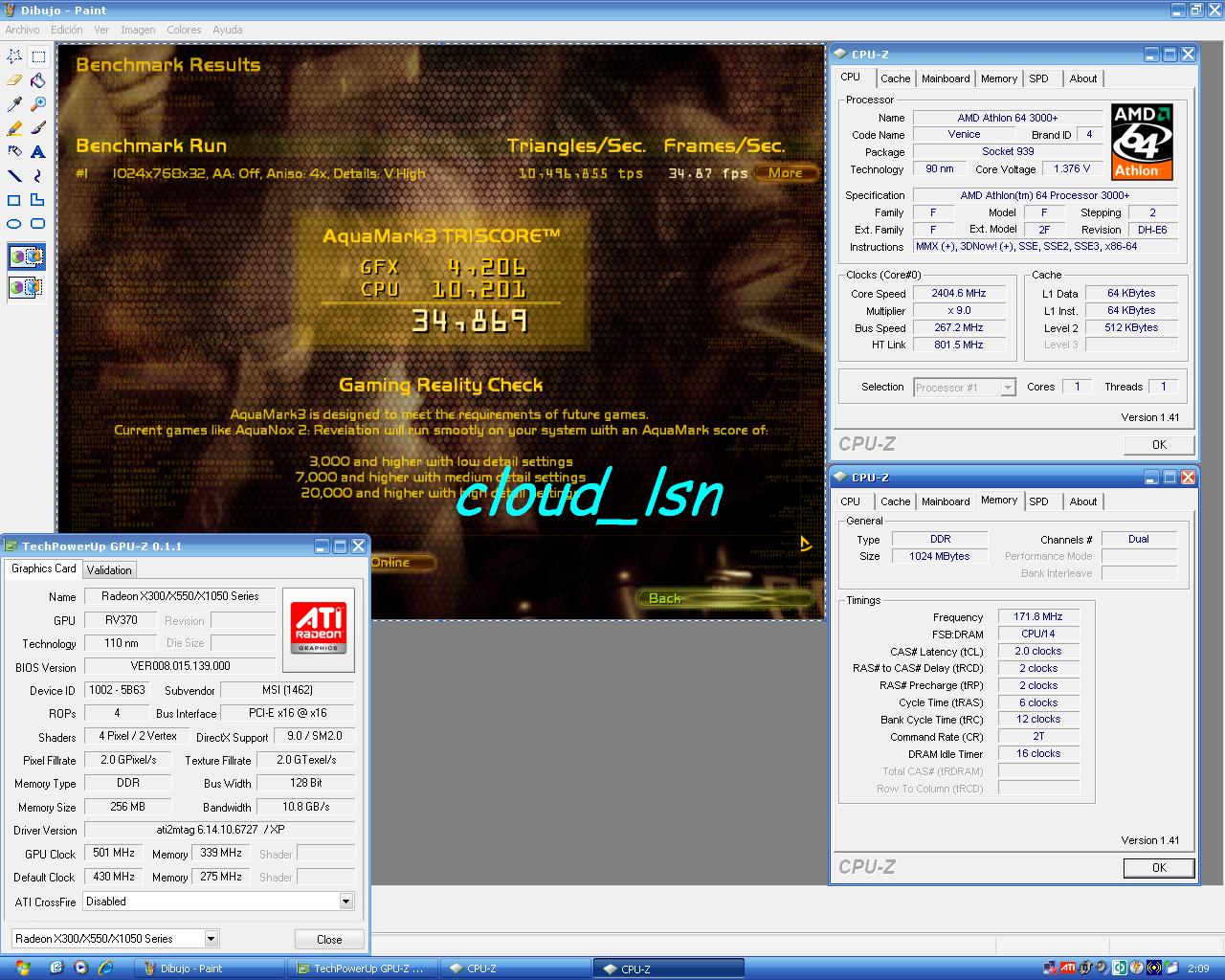Viewport: 1225px width, 980px height.
Task: Choose the Ellipse shape tool
Action: 14,224
